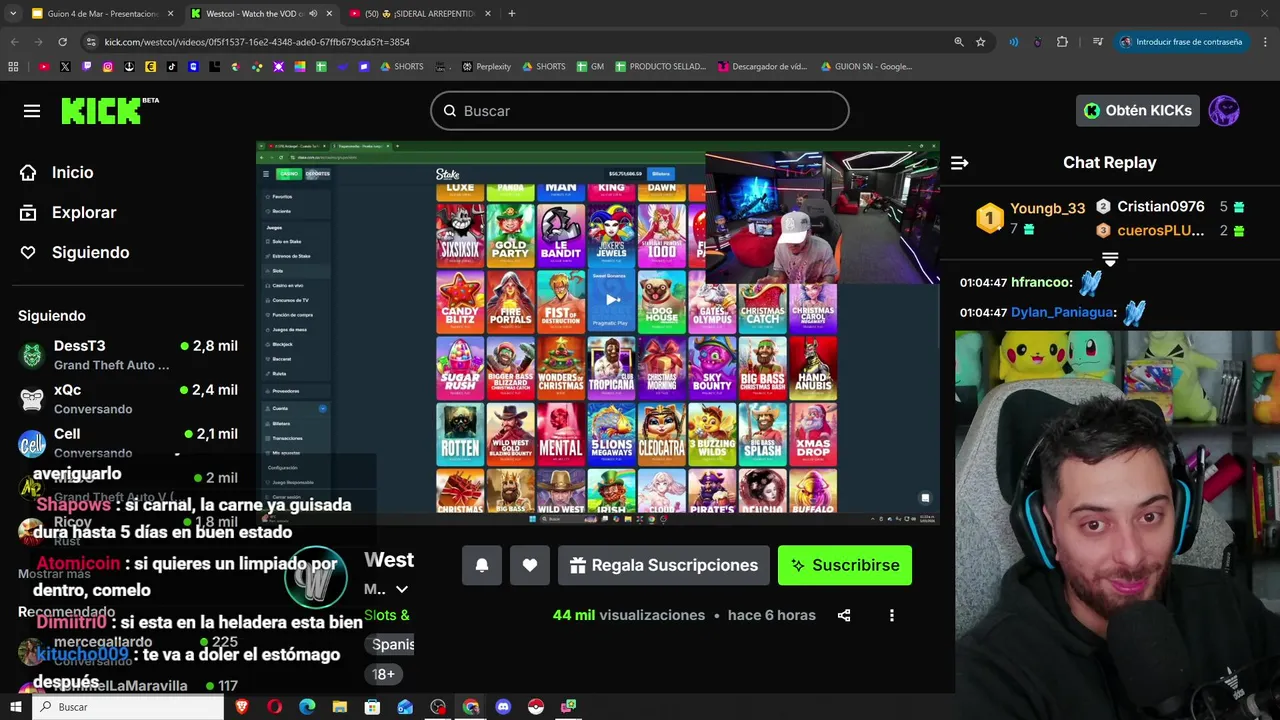
Task: Open the first SHORTS bookmark folder
Action: click(401, 67)
